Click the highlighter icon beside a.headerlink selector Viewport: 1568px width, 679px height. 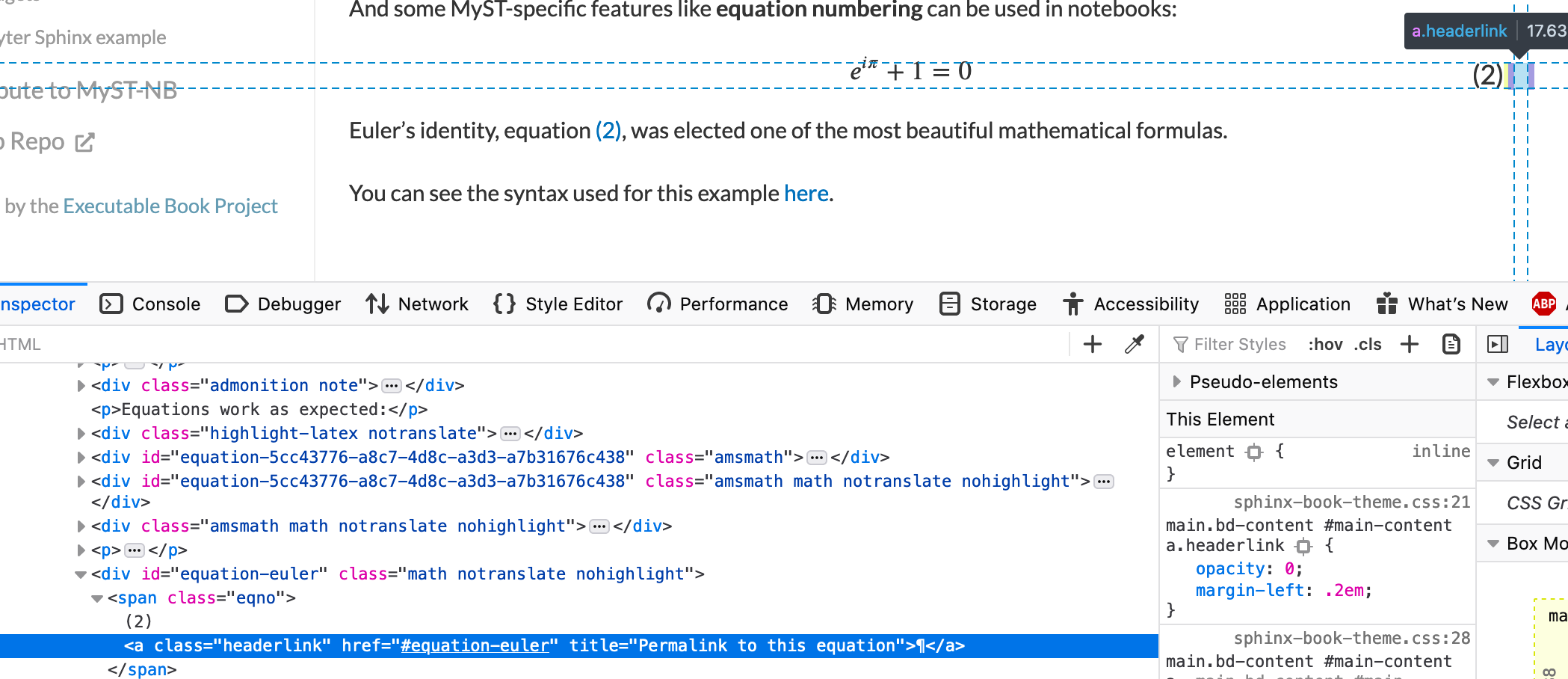tap(1305, 546)
